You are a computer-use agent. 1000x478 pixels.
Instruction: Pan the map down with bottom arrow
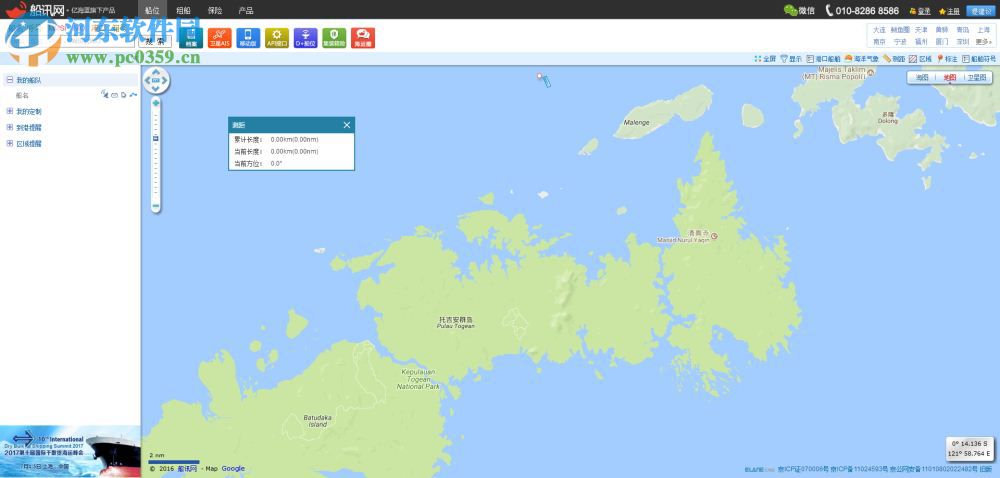coord(156,89)
